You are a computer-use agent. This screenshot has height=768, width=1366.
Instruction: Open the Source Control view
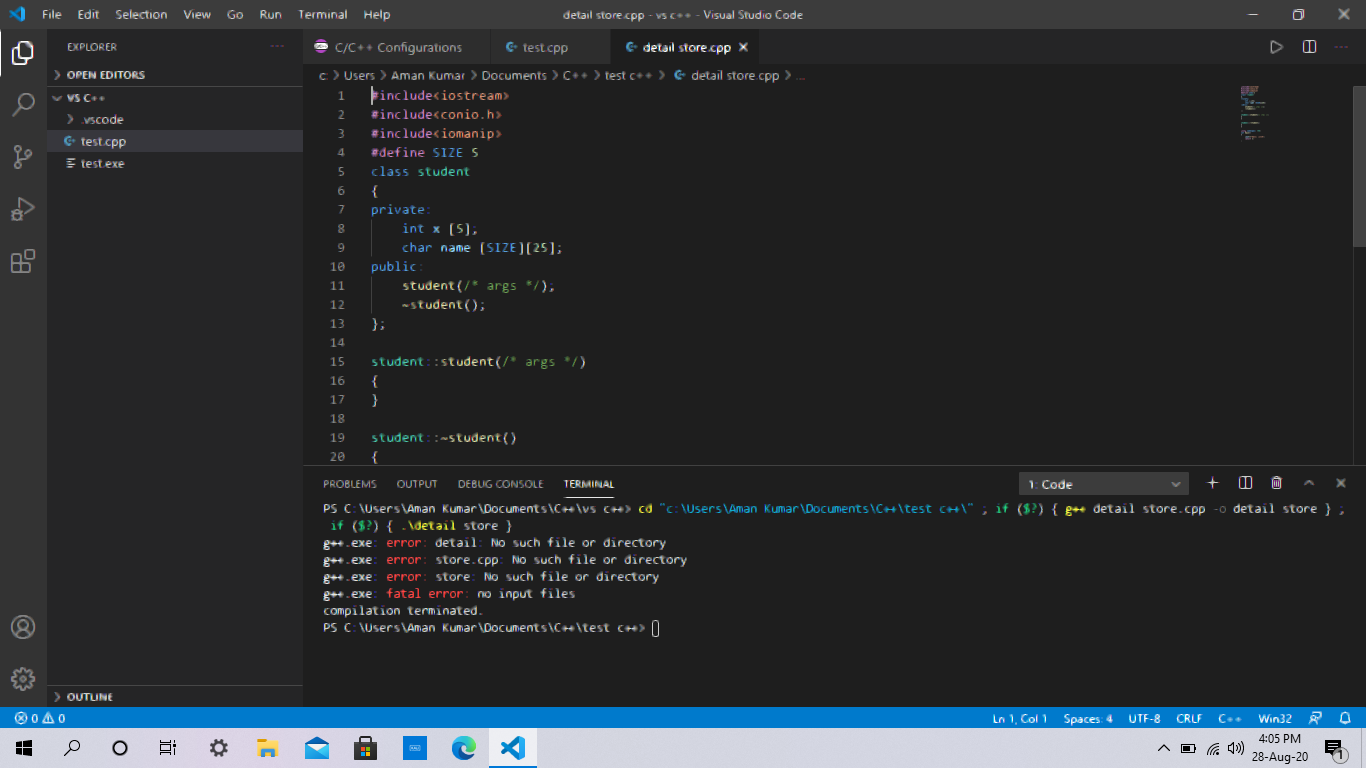(x=23, y=156)
